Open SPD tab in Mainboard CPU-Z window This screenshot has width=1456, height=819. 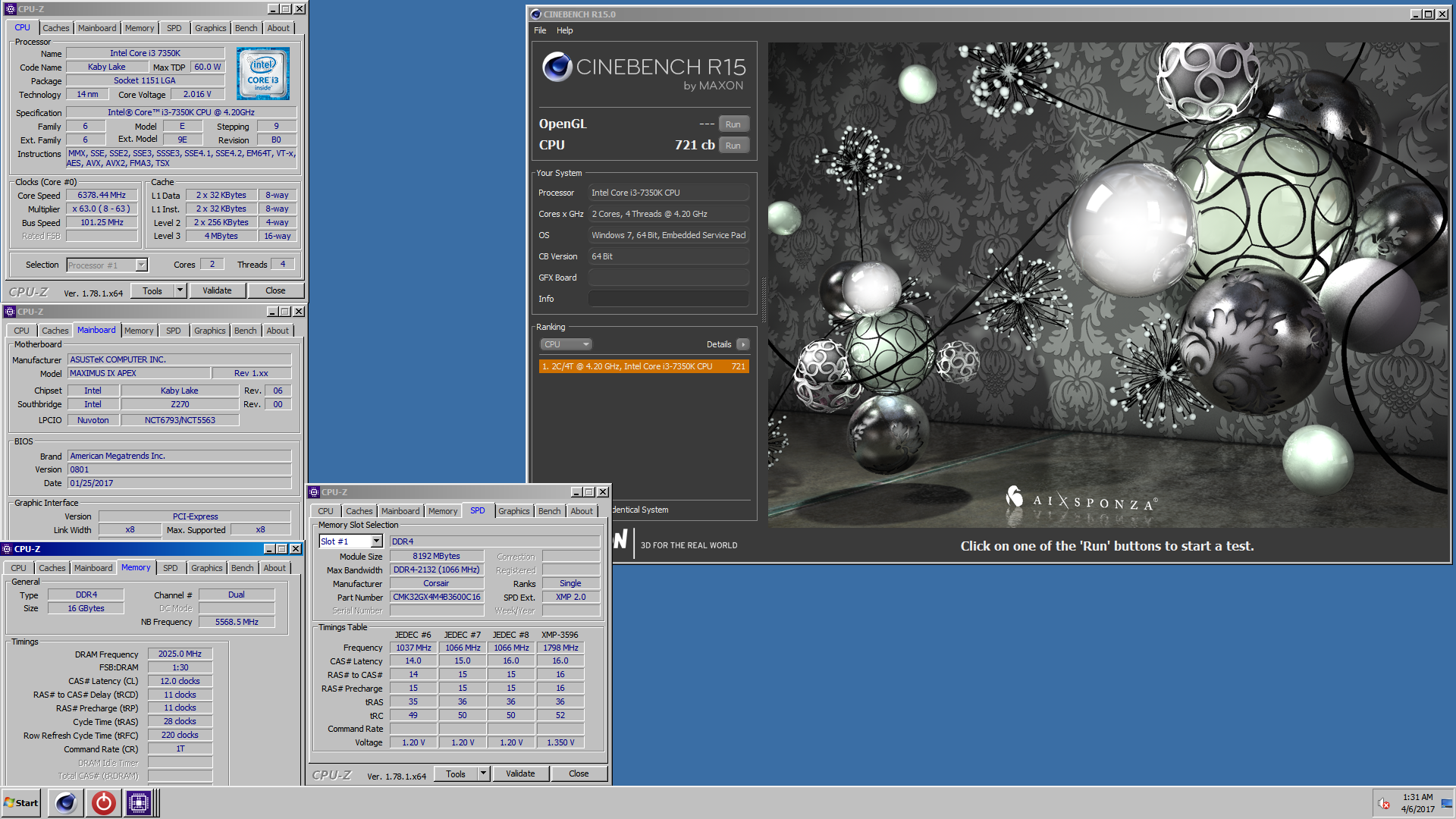tap(173, 331)
